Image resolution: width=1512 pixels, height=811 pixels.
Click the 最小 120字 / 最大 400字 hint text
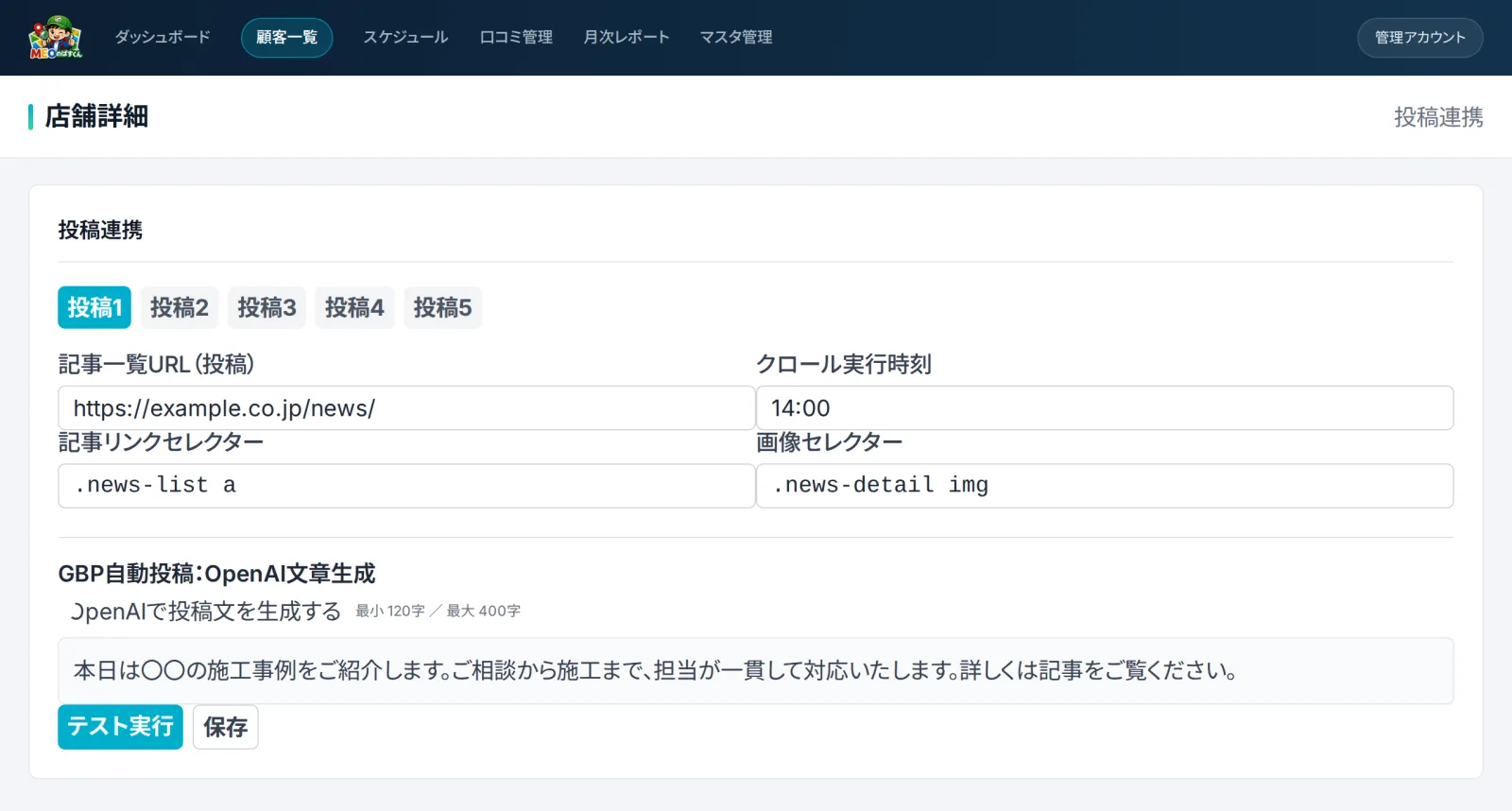click(x=438, y=612)
